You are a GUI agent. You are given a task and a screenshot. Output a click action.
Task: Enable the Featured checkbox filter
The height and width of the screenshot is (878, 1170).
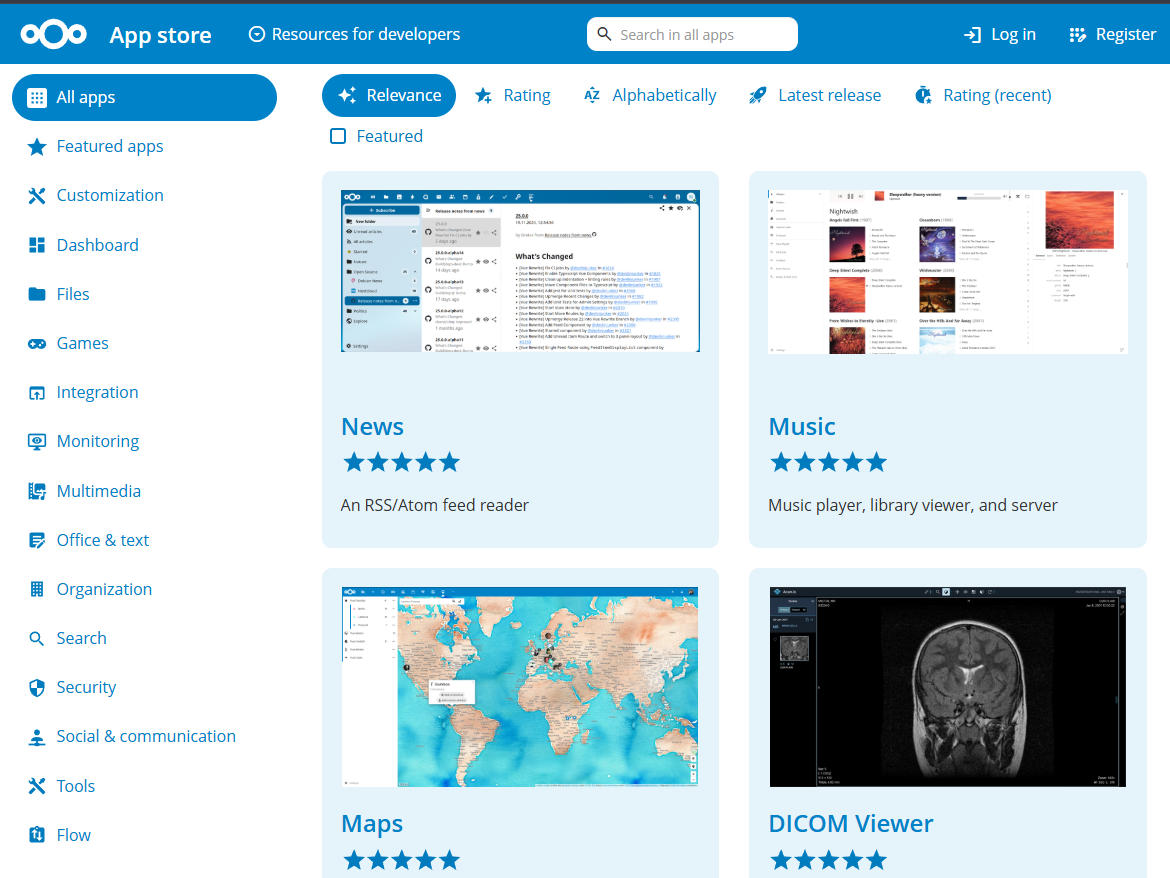point(338,136)
